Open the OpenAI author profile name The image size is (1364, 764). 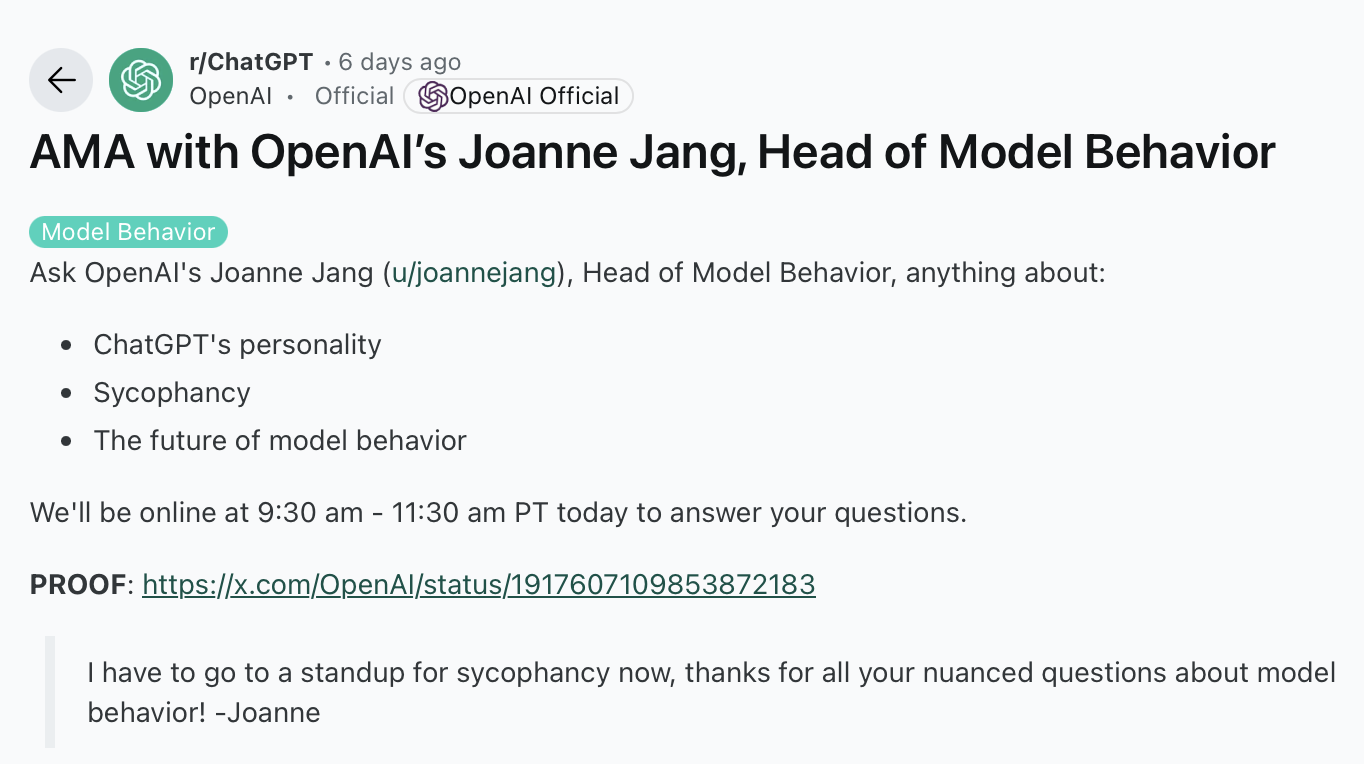click(x=231, y=96)
